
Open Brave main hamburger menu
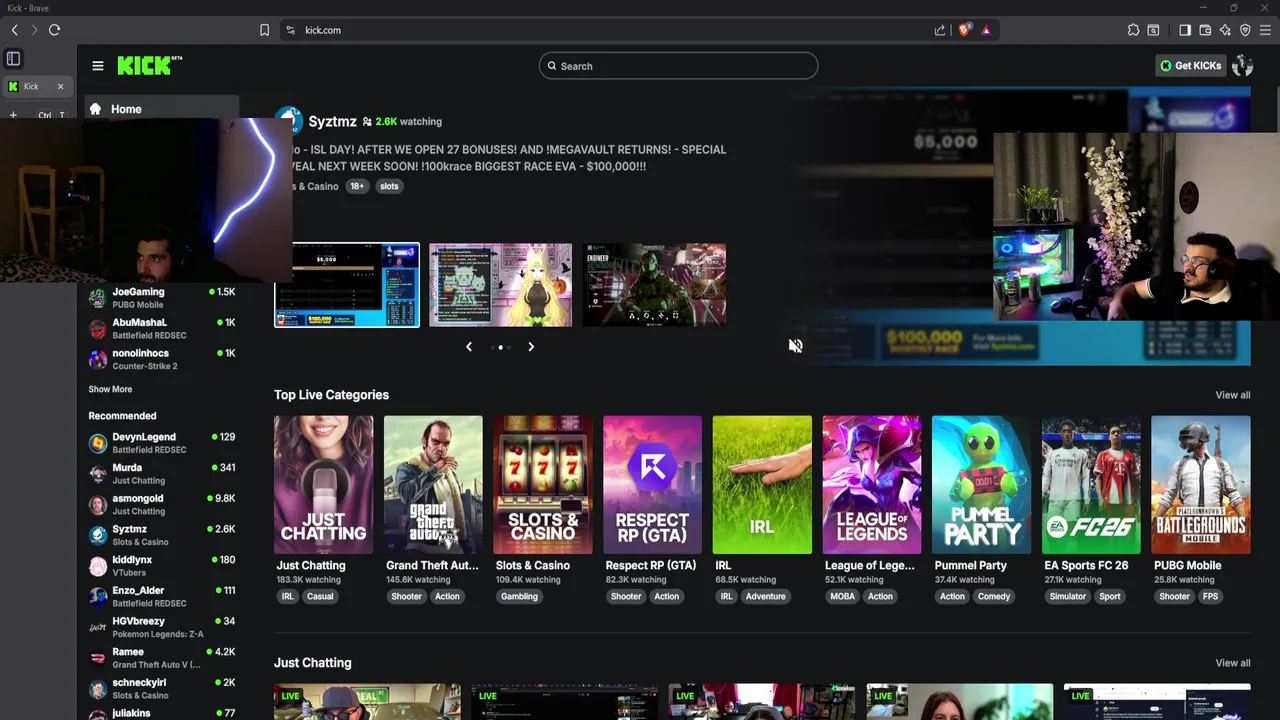pos(1265,30)
